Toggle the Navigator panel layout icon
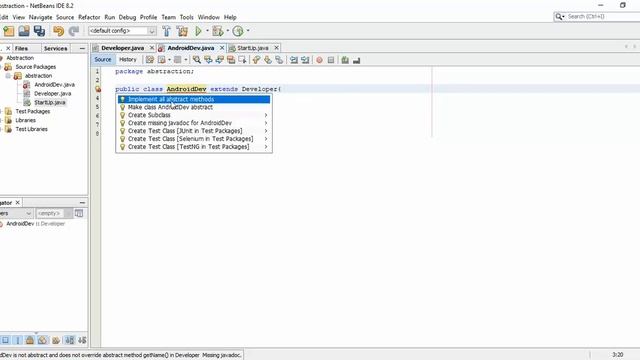 click(x=79, y=213)
